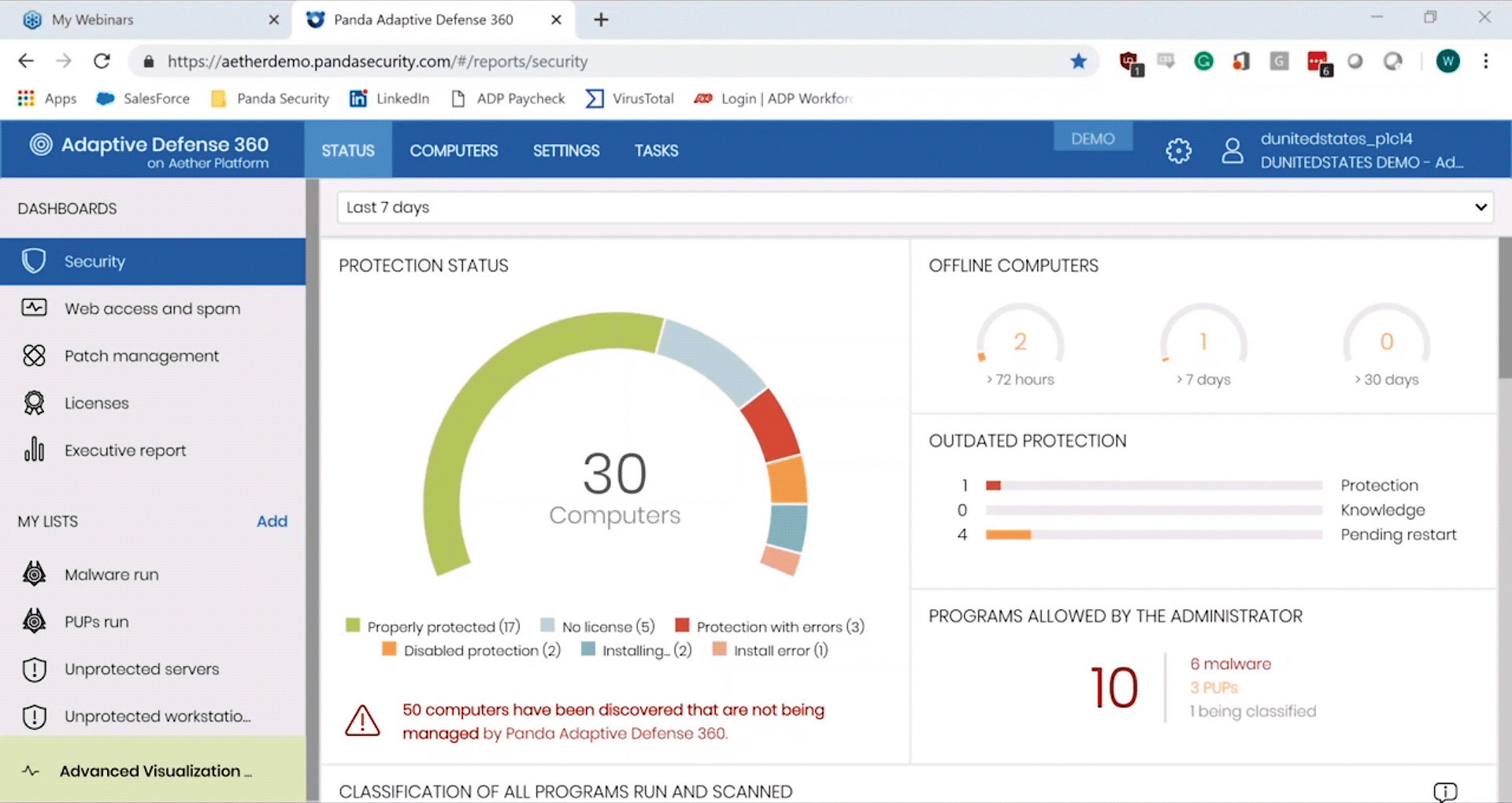Viewport: 1512px width, 803px height.
Task: Click the Knowledge outdated row label
Action: 1383,510
